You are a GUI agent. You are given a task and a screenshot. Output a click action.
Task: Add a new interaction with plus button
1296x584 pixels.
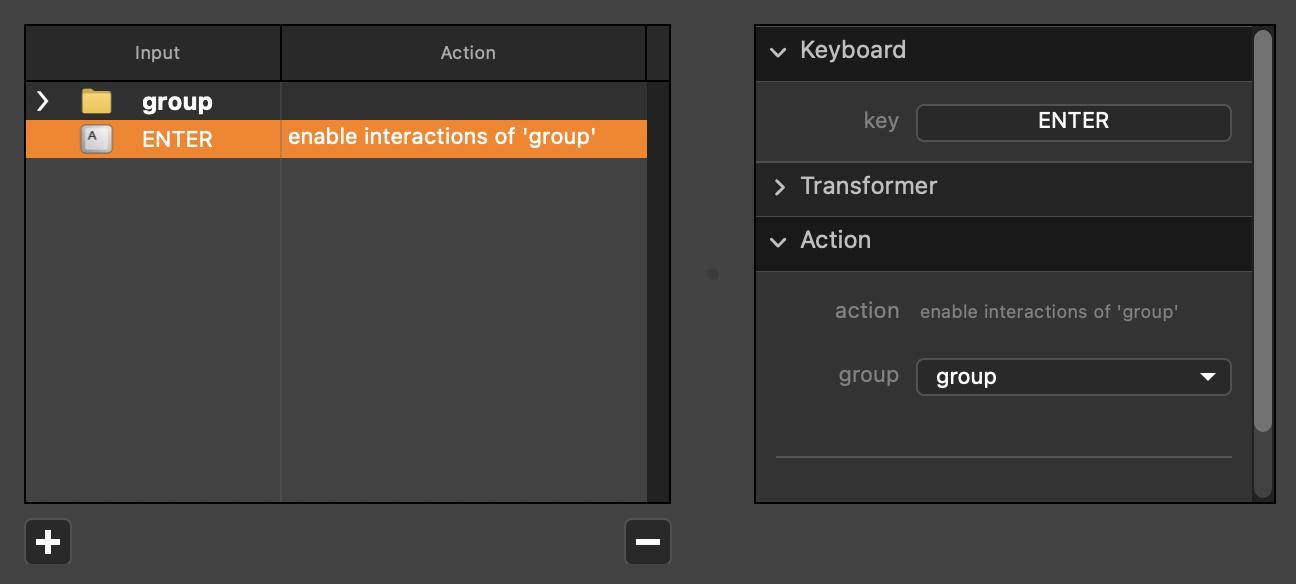[48, 542]
